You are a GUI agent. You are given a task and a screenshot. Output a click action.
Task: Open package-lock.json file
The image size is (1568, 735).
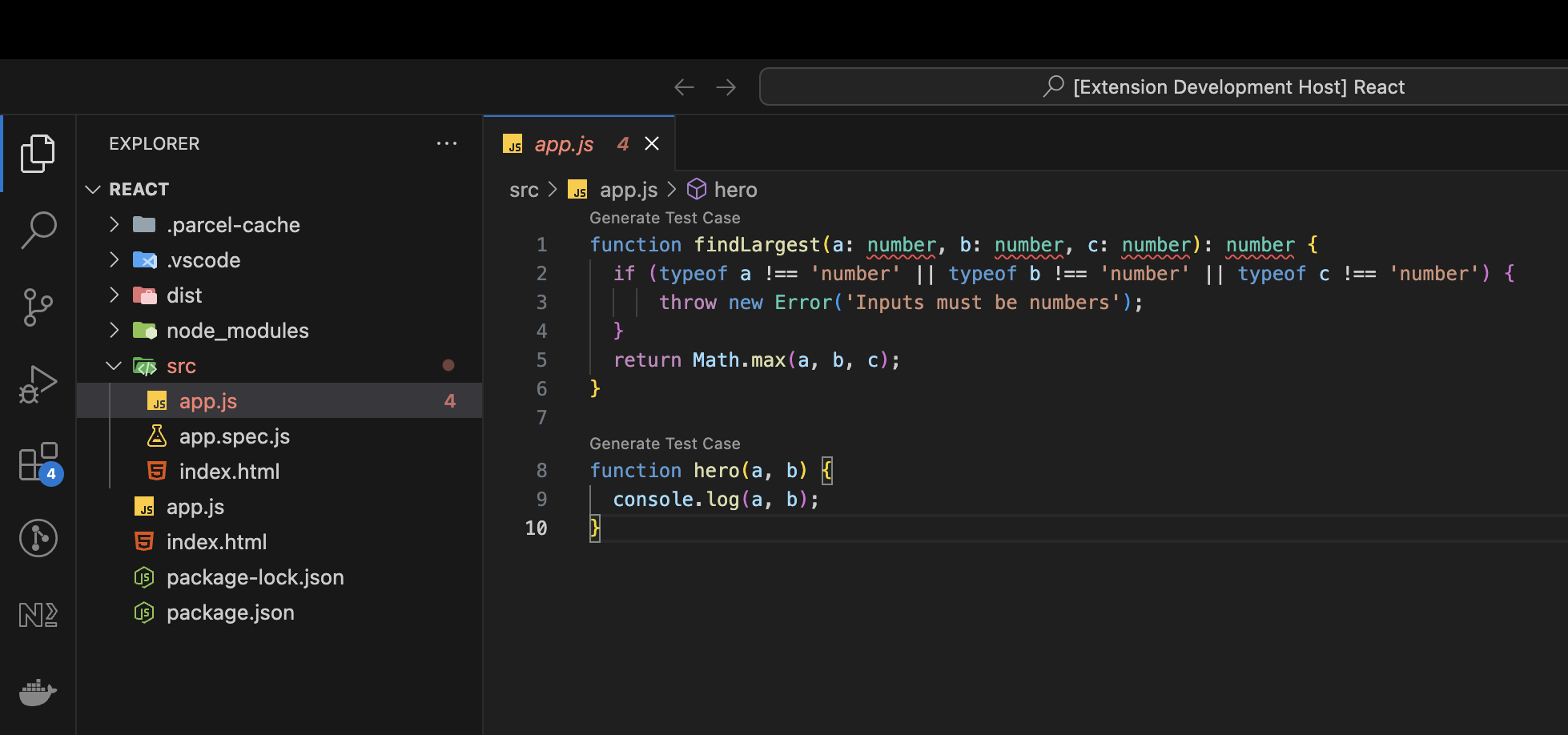pos(279,576)
